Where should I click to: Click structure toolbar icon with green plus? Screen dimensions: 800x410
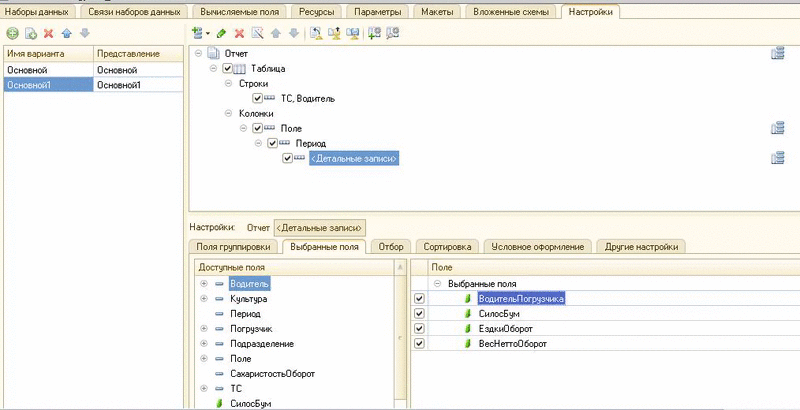(374, 34)
